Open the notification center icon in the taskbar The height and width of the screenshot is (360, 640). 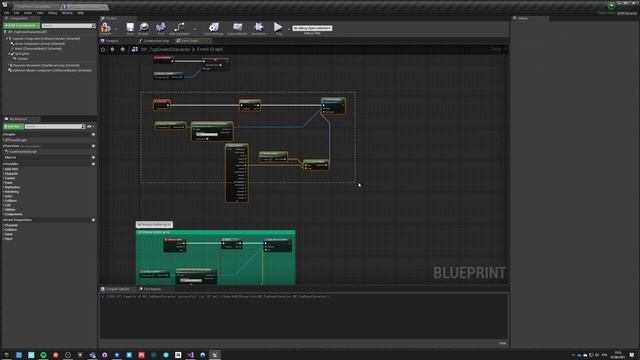point(632,355)
